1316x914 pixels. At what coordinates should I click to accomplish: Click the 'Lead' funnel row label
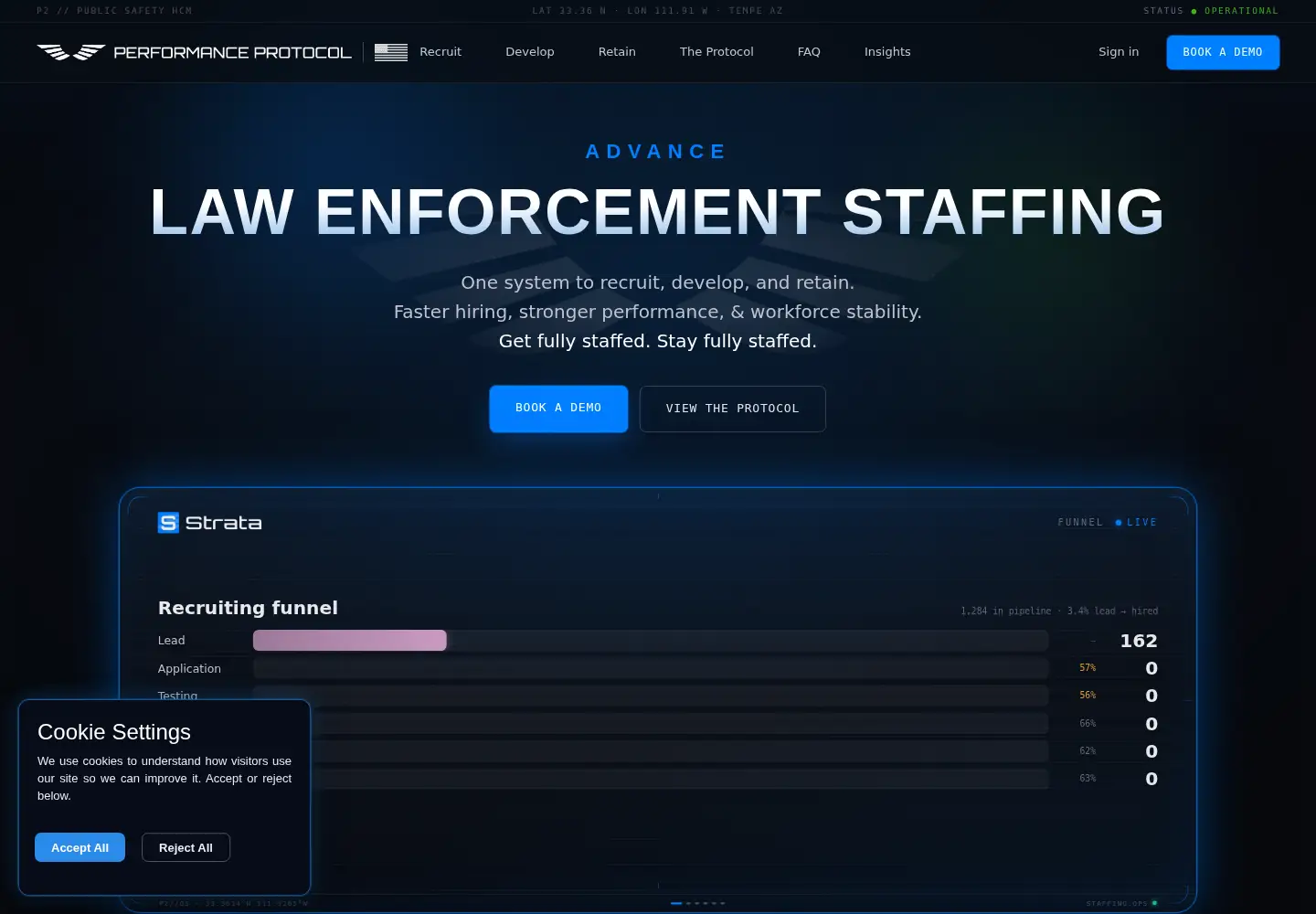click(x=171, y=641)
